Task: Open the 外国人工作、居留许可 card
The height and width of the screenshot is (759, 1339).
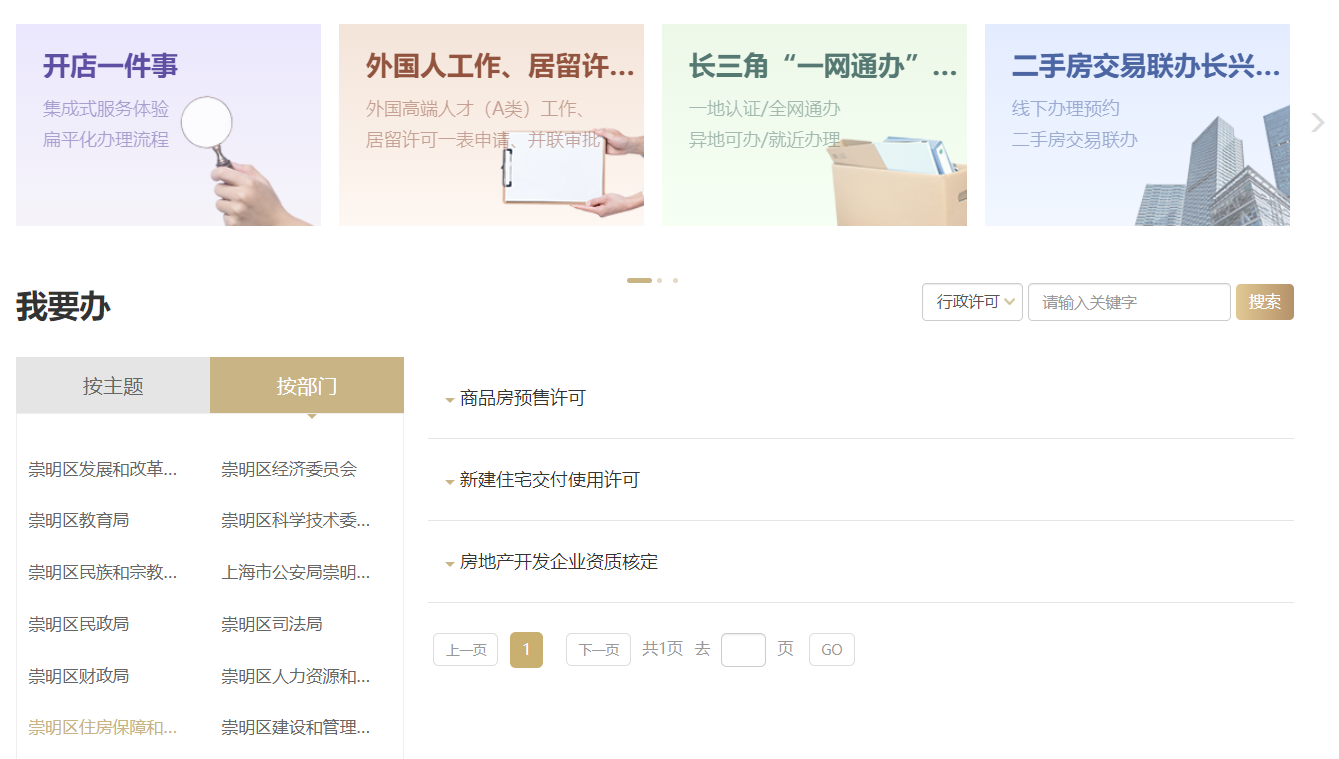Action: pyautogui.click(x=491, y=125)
